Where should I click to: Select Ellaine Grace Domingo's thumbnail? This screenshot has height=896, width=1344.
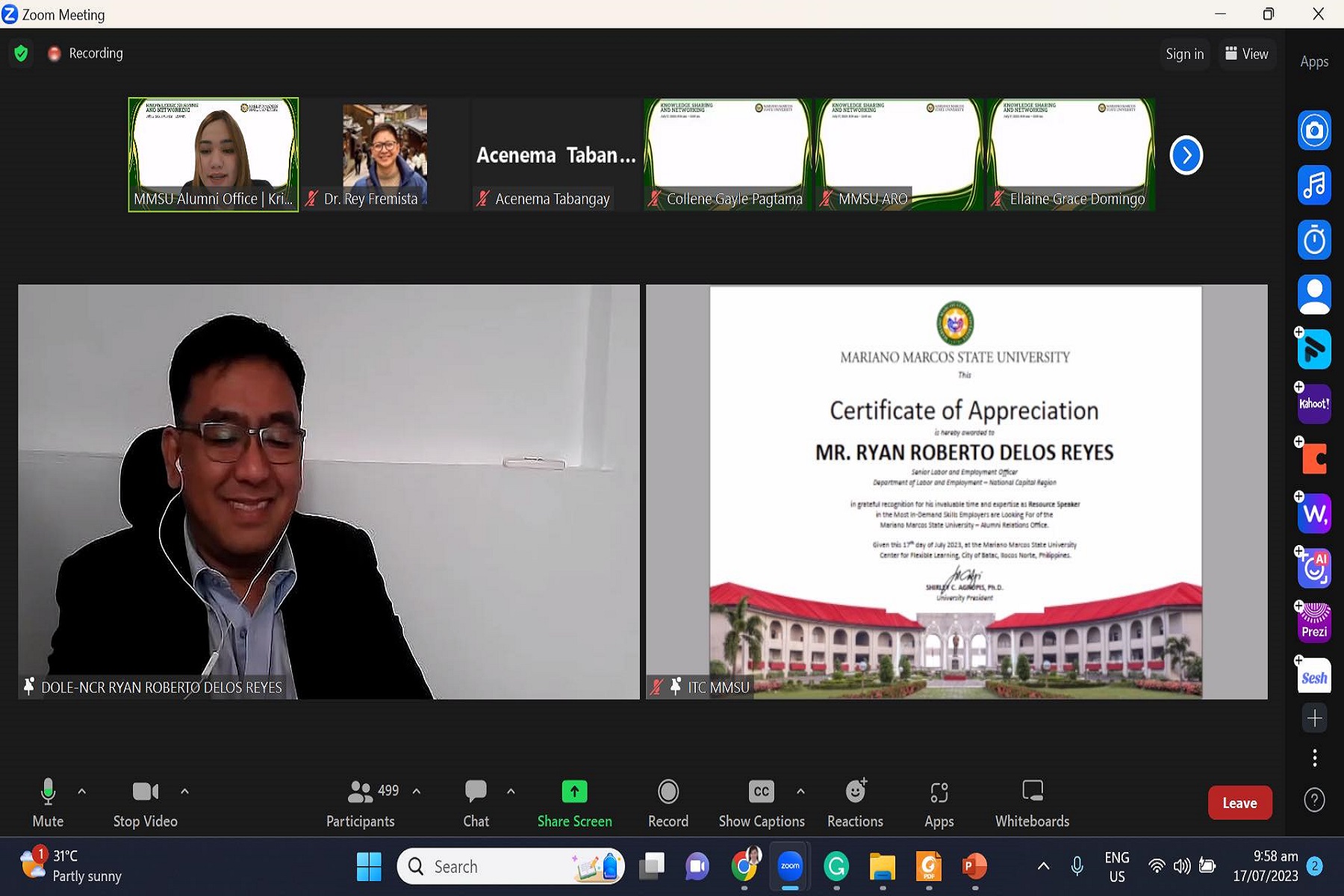(1071, 155)
